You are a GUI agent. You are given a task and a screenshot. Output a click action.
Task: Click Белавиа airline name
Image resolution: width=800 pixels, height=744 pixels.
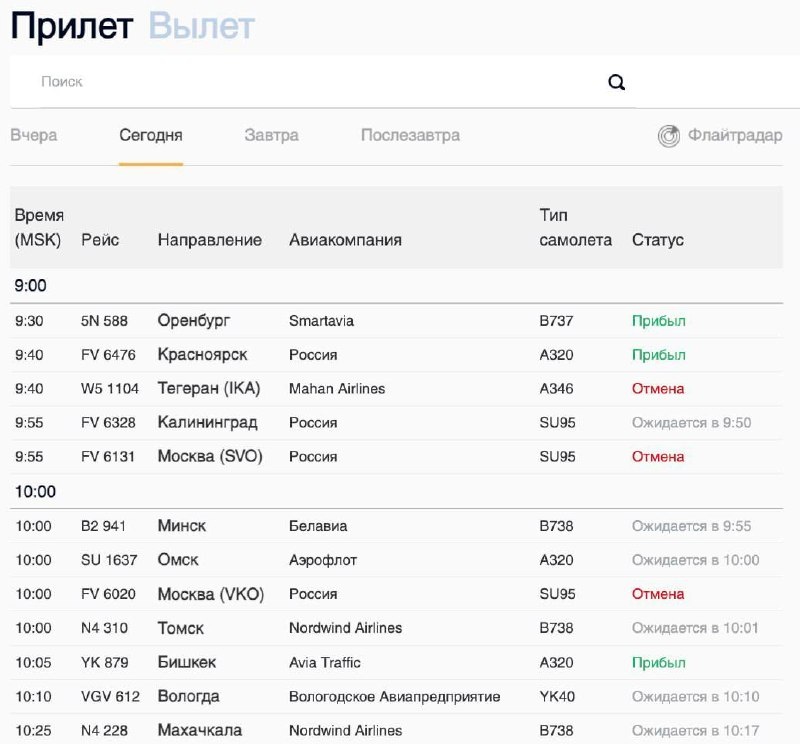pos(318,526)
